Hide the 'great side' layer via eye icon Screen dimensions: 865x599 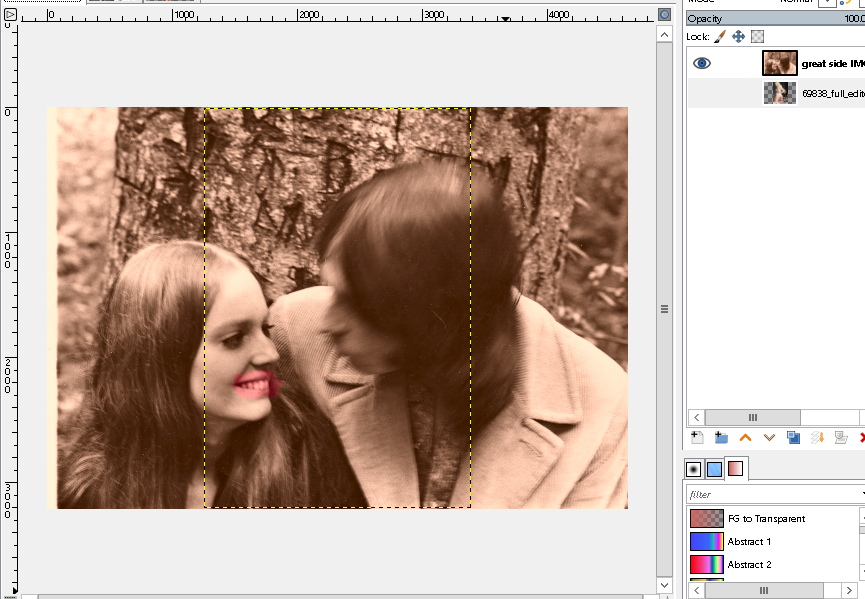[702, 63]
